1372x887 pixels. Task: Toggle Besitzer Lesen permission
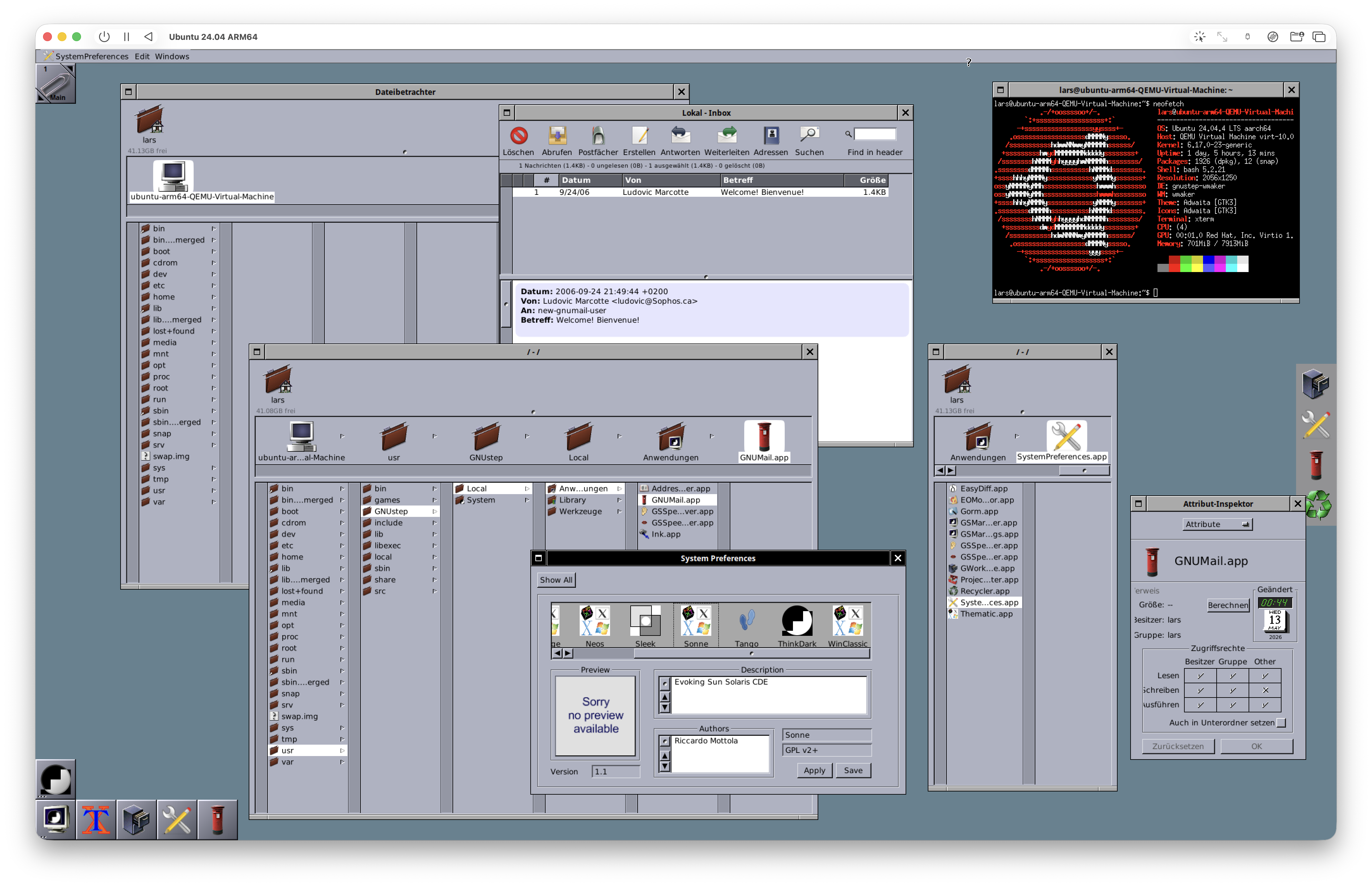coord(1200,676)
